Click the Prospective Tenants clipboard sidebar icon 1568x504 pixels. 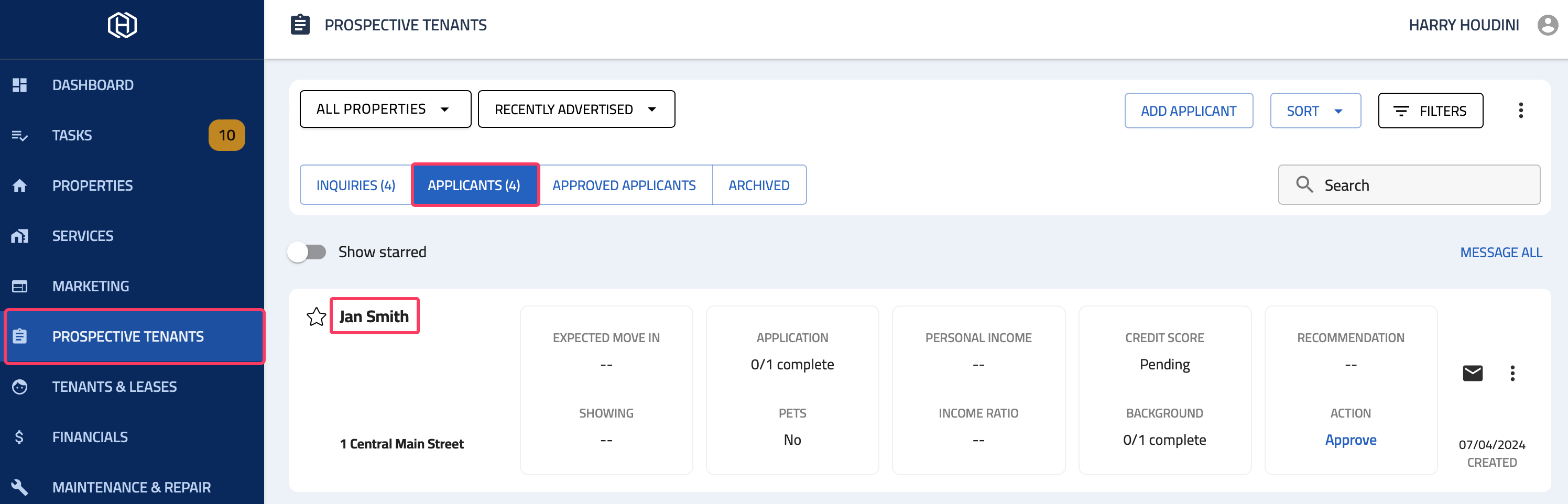[19, 336]
